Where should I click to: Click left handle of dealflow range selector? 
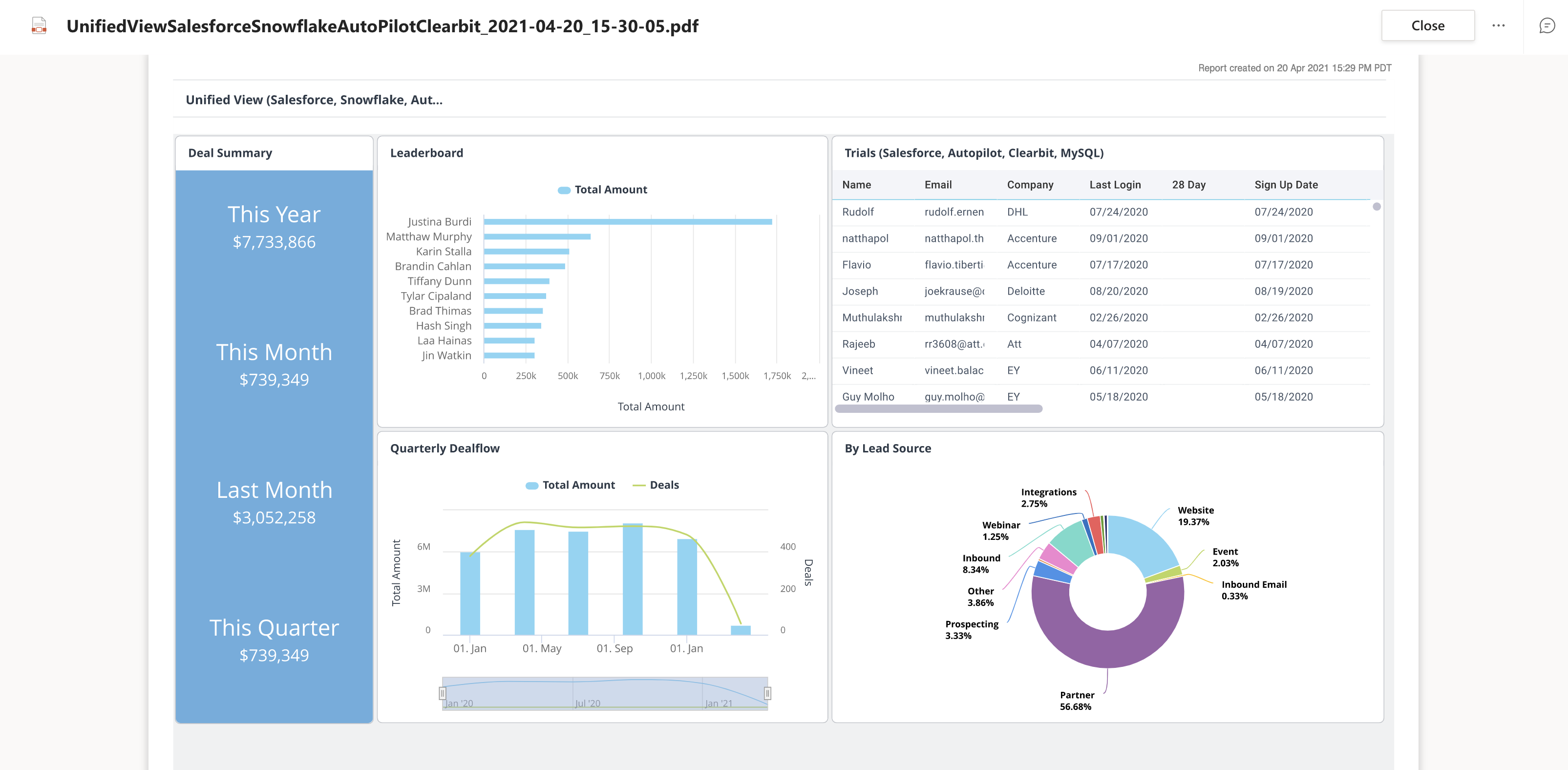(x=443, y=693)
